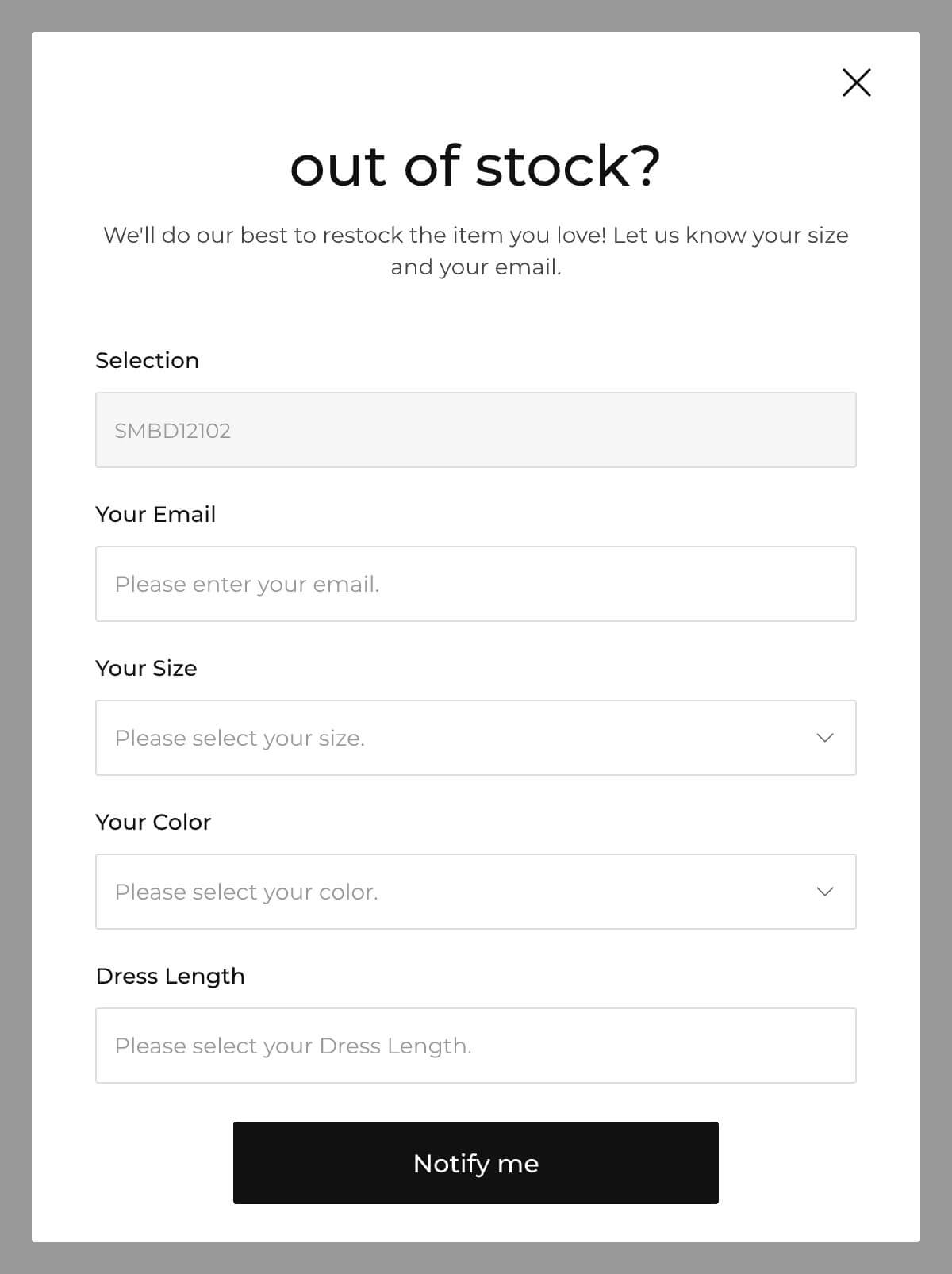Select the Dress Length field

[x=476, y=1046]
